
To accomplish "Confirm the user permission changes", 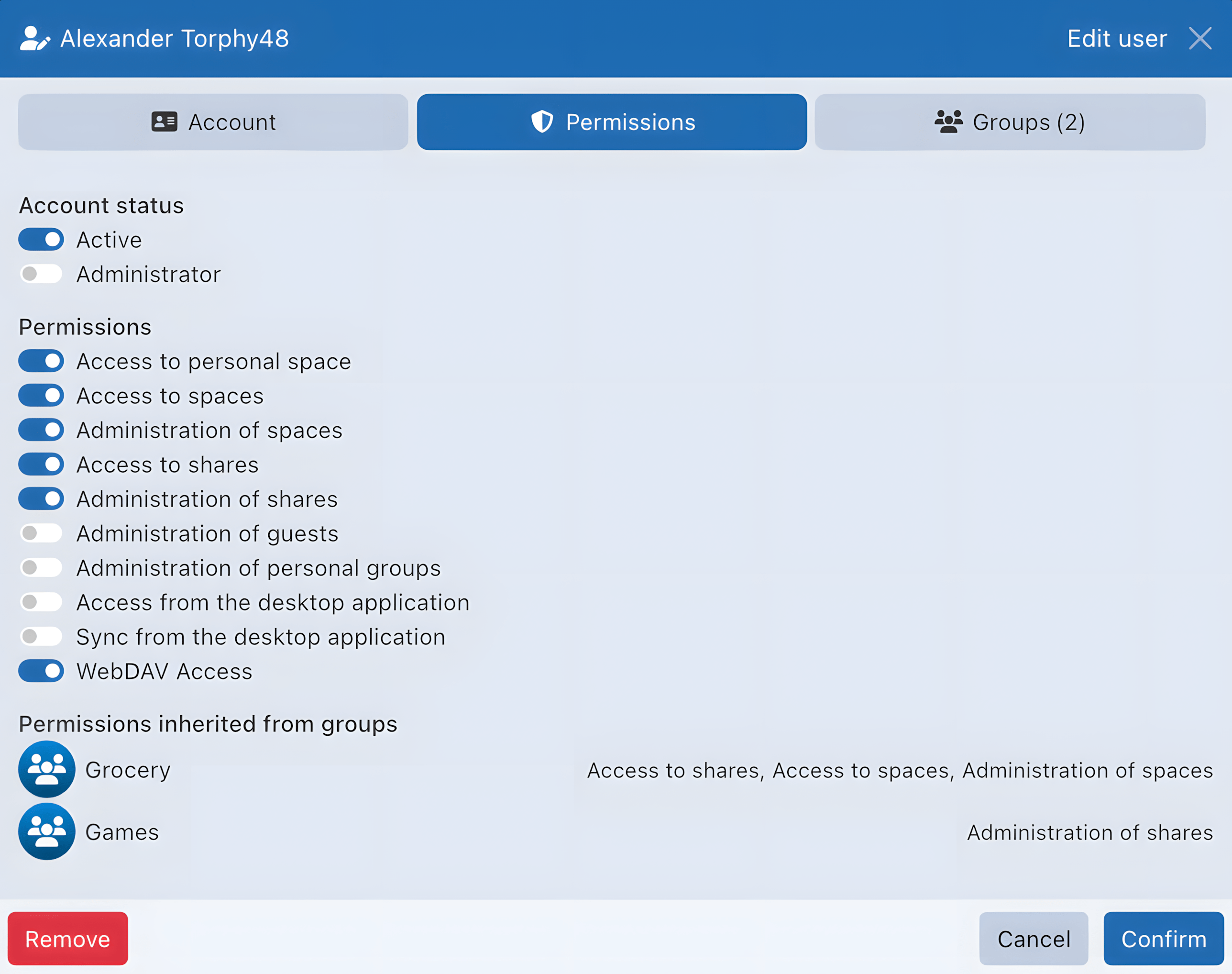I will pyautogui.click(x=1164, y=938).
